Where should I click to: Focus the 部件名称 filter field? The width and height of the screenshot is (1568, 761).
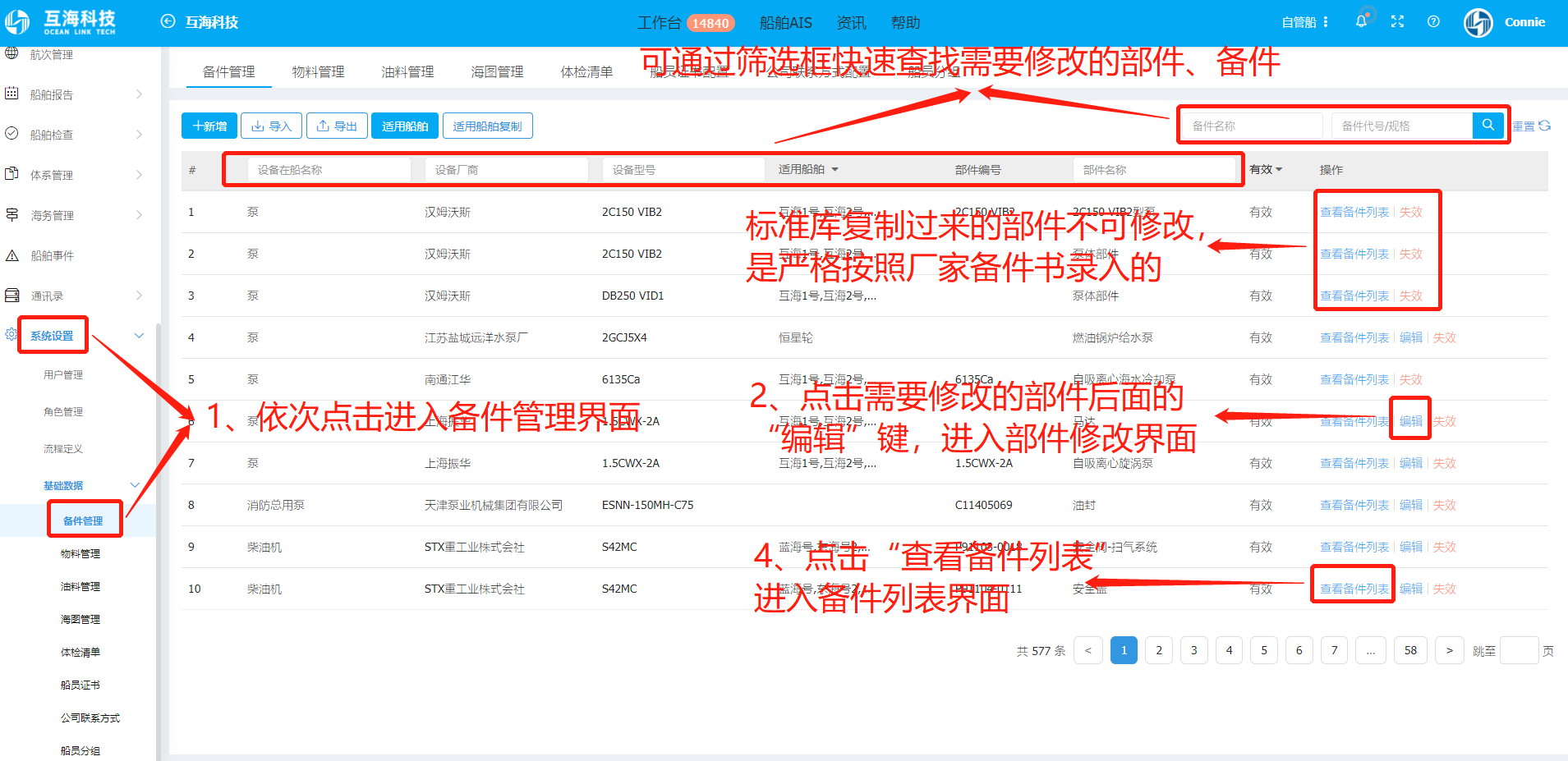[x=1154, y=170]
